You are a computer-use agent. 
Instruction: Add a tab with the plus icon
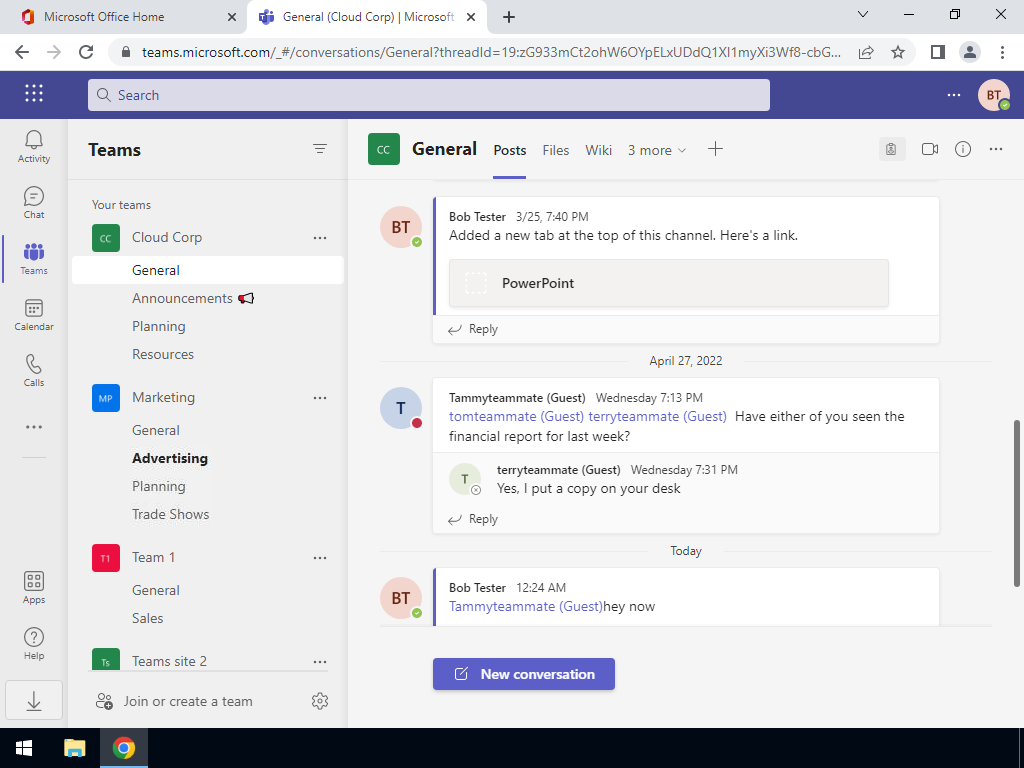tap(716, 150)
